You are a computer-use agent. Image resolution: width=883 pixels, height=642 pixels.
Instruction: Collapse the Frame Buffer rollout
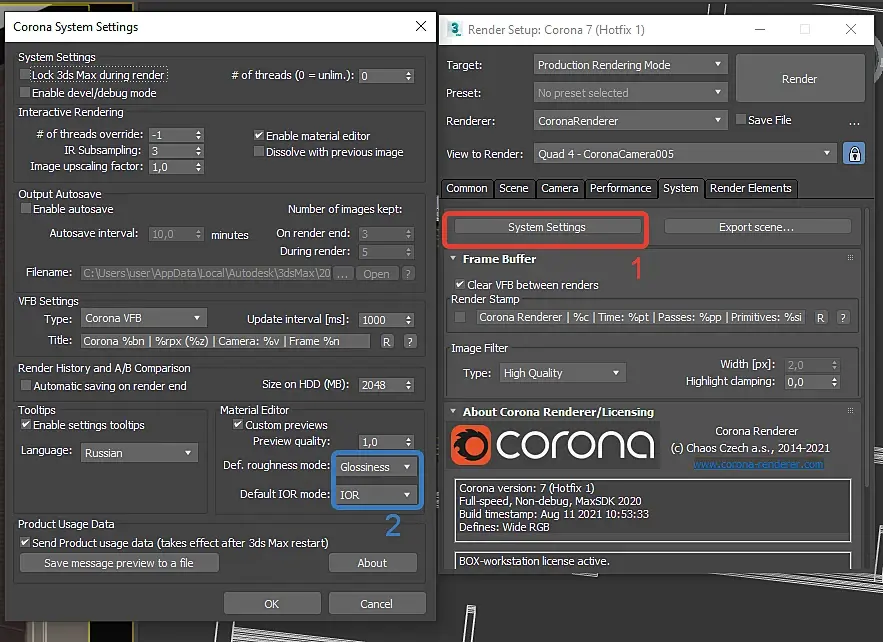coord(453,258)
